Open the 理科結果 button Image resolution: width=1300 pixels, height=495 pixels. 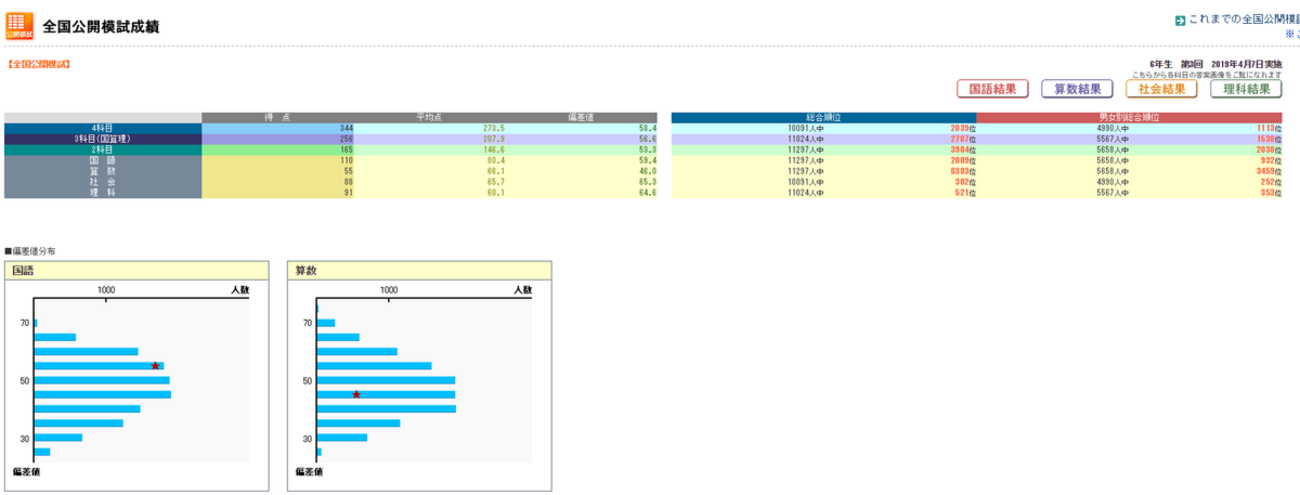pos(1246,89)
